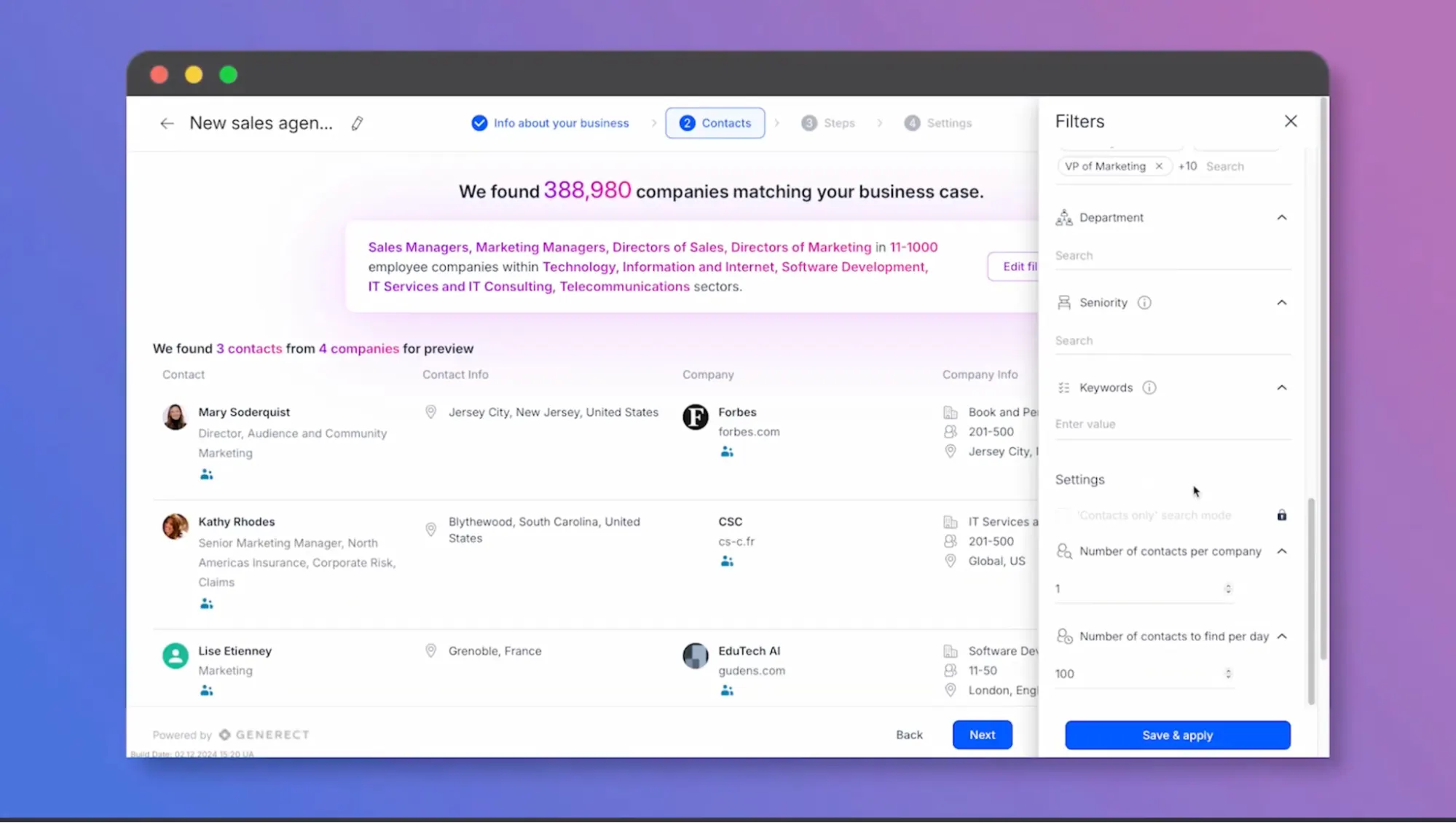
Task: Click people icon under forbes.com
Action: click(x=726, y=452)
